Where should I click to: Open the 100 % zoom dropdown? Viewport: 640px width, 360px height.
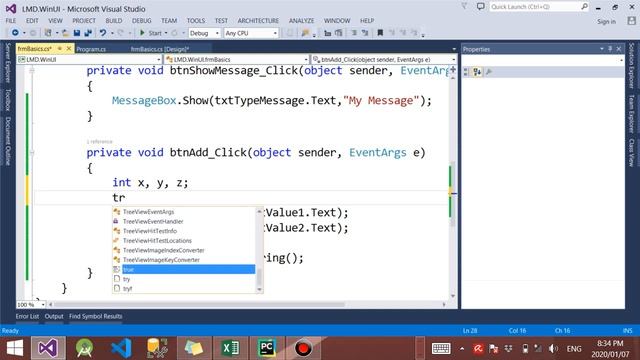point(31,304)
